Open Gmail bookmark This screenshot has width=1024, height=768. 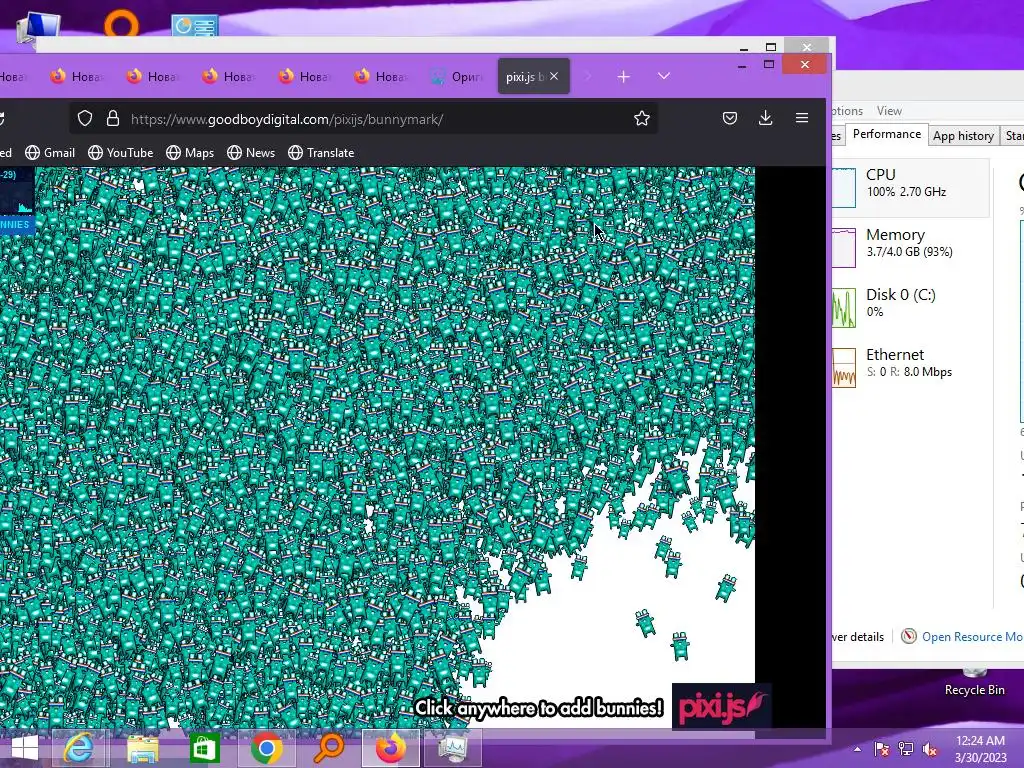pos(50,153)
